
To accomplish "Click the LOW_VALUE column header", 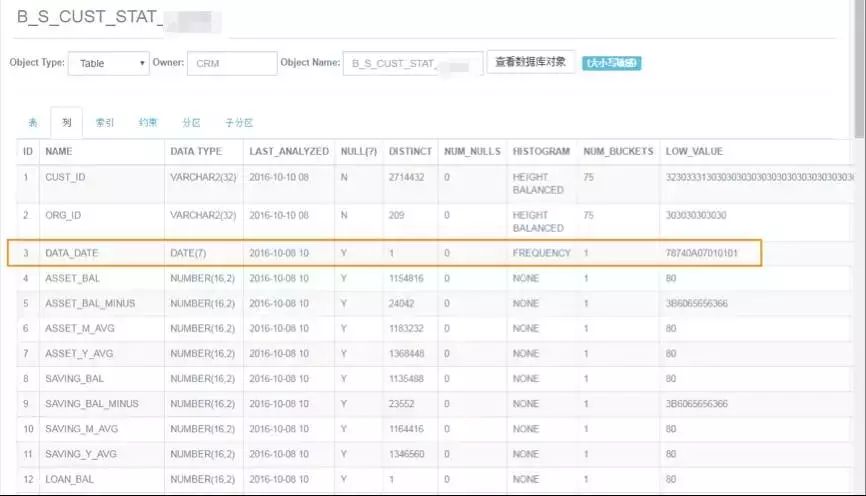I will coord(694,151).
